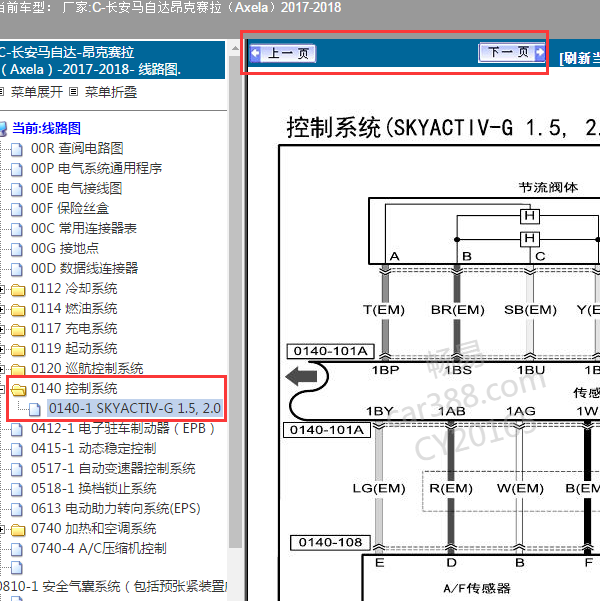This screenshot has width=600, height=601.
Task: Open 0740-4 A/C压缩机控制 diagram
Action: click(x=99, y=548)
